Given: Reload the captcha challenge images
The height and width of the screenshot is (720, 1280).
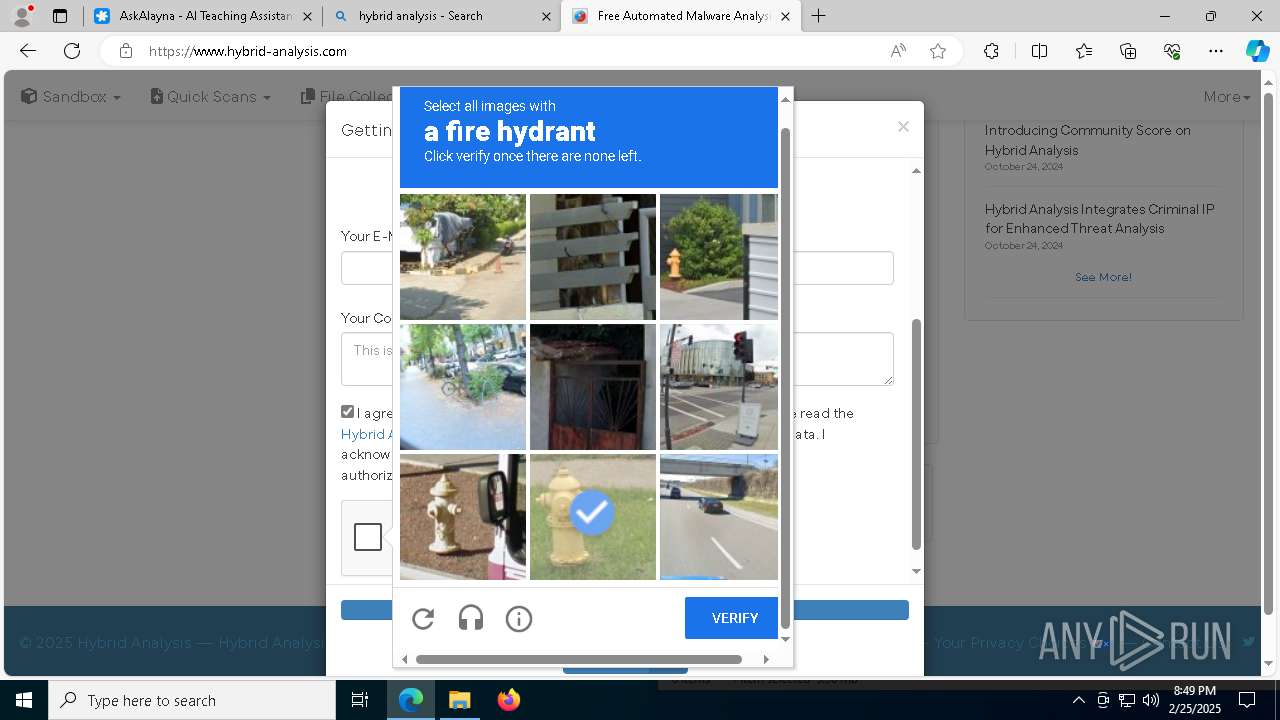Looking at the screenshot, I should (423, 619).
